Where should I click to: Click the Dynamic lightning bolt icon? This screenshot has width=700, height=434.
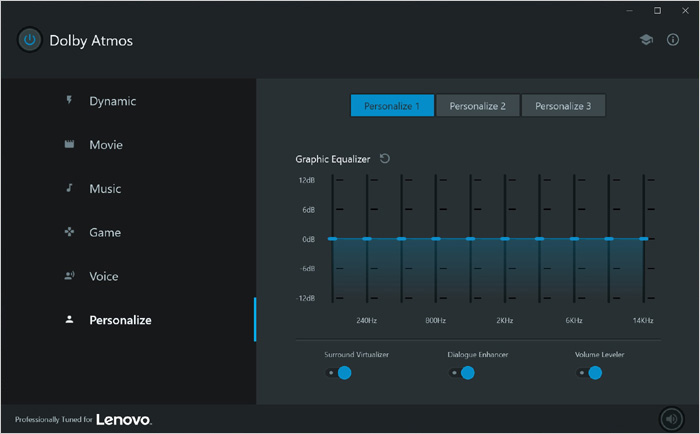(x=69, y=100)
